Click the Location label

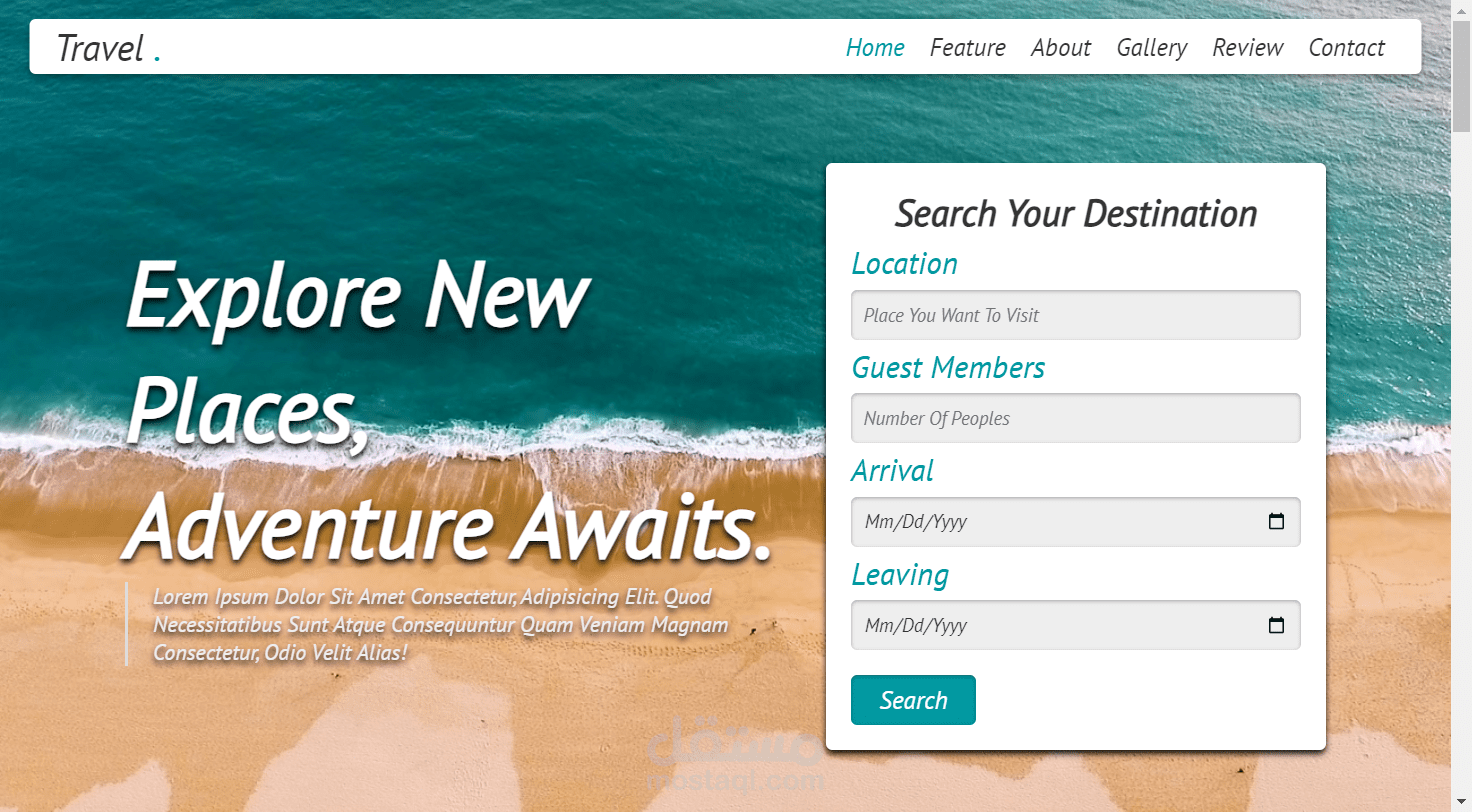(x=904, y=264)
